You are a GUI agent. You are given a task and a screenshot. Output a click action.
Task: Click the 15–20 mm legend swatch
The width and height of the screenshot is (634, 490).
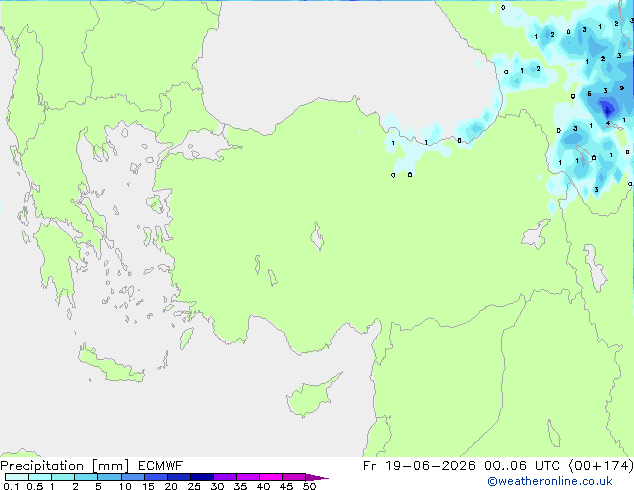[155, 477]
